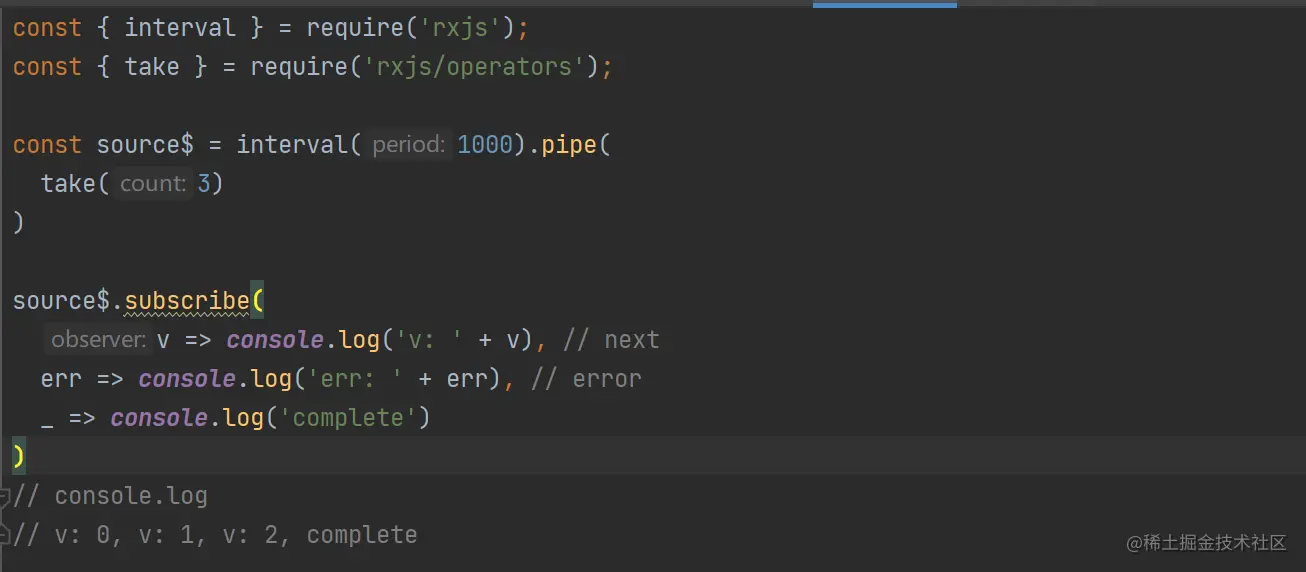
Task: Click the lone closing parenthesis of pipe
Action: [19, 223]
